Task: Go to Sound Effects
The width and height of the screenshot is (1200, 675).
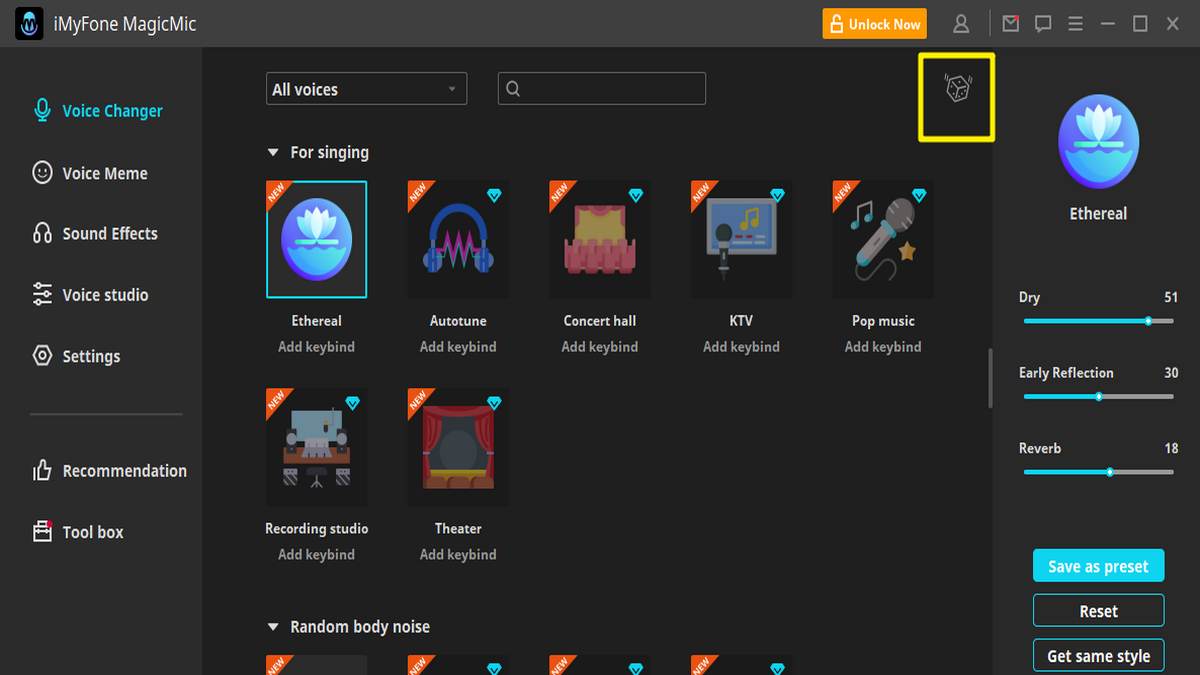Action: 96,234
